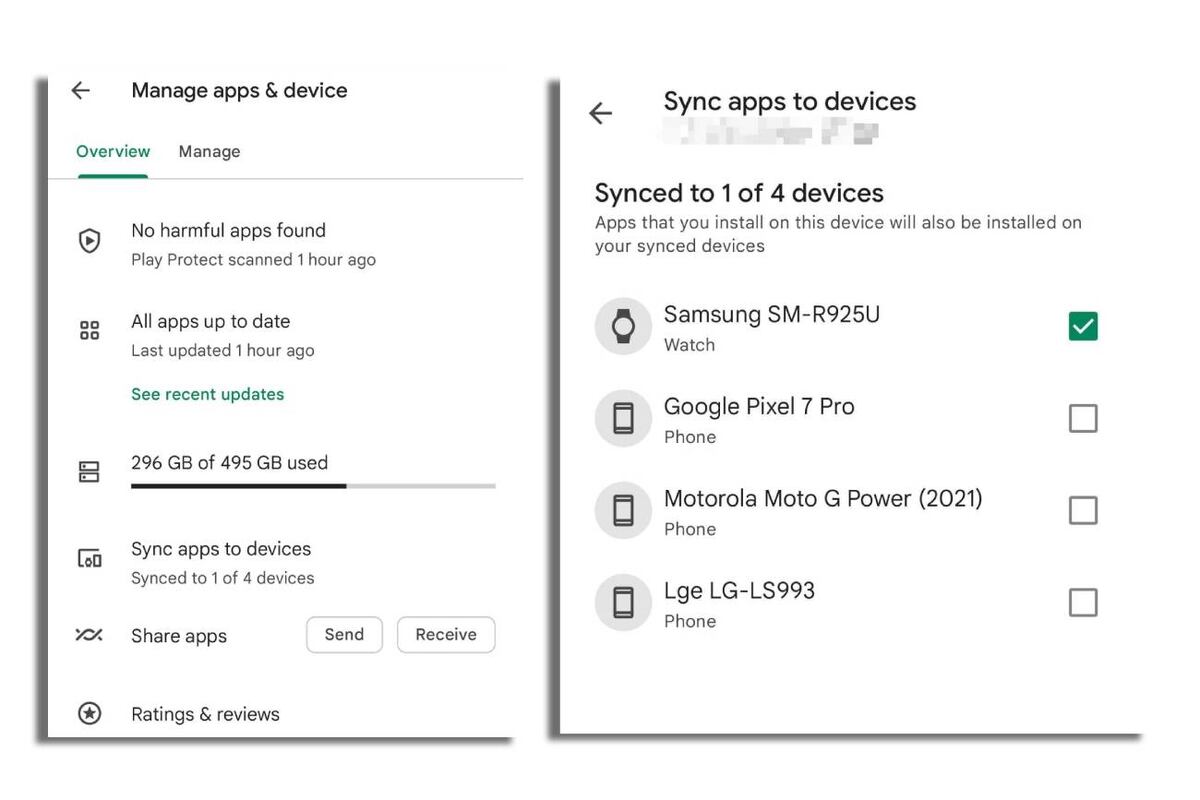1200x800 pixels.
Task: Tap Synced to 1 of 4 devices subtitle
Action: click(x=222, y=578)
